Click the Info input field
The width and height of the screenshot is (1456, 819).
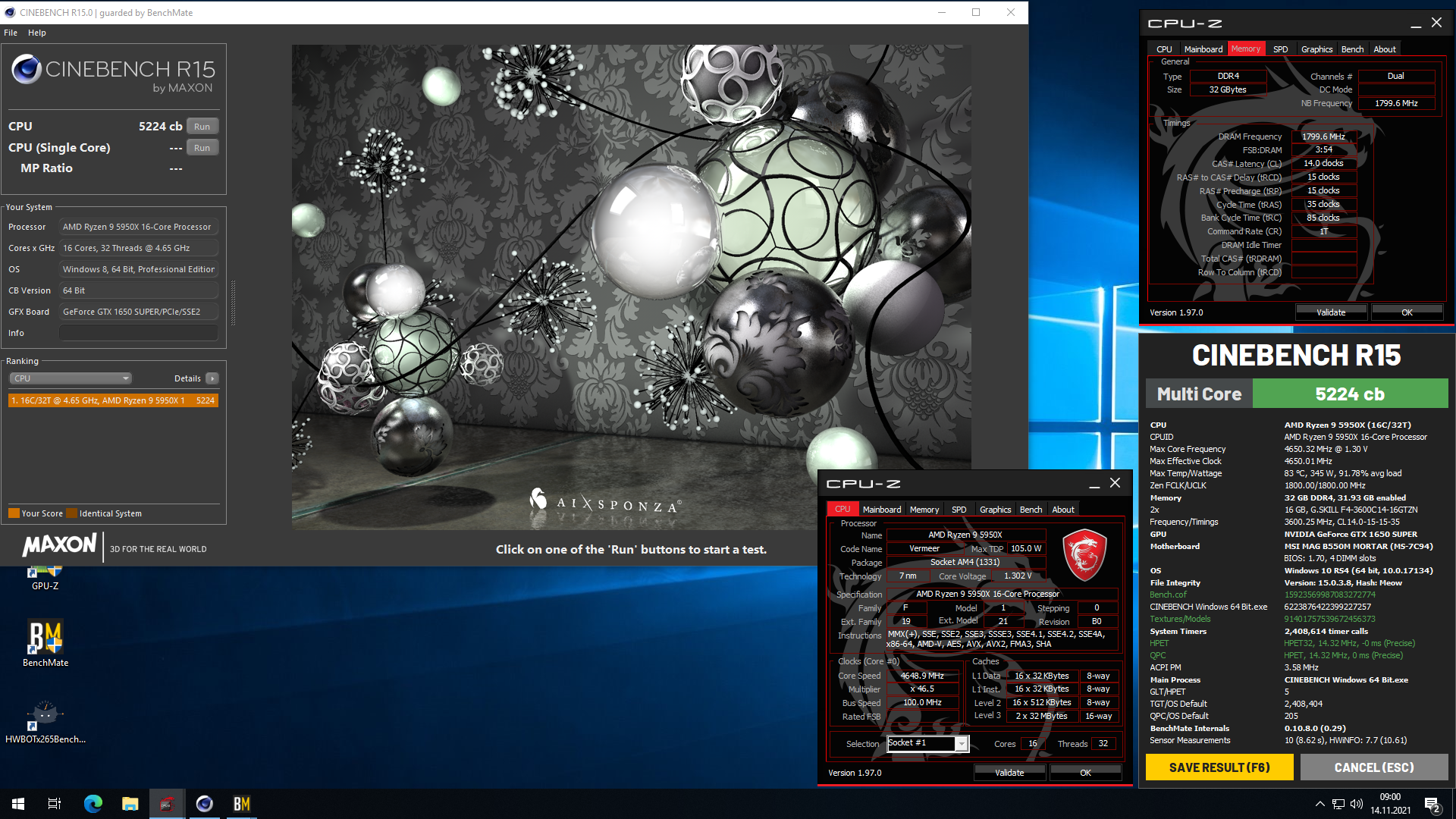(x=139, y=333)
